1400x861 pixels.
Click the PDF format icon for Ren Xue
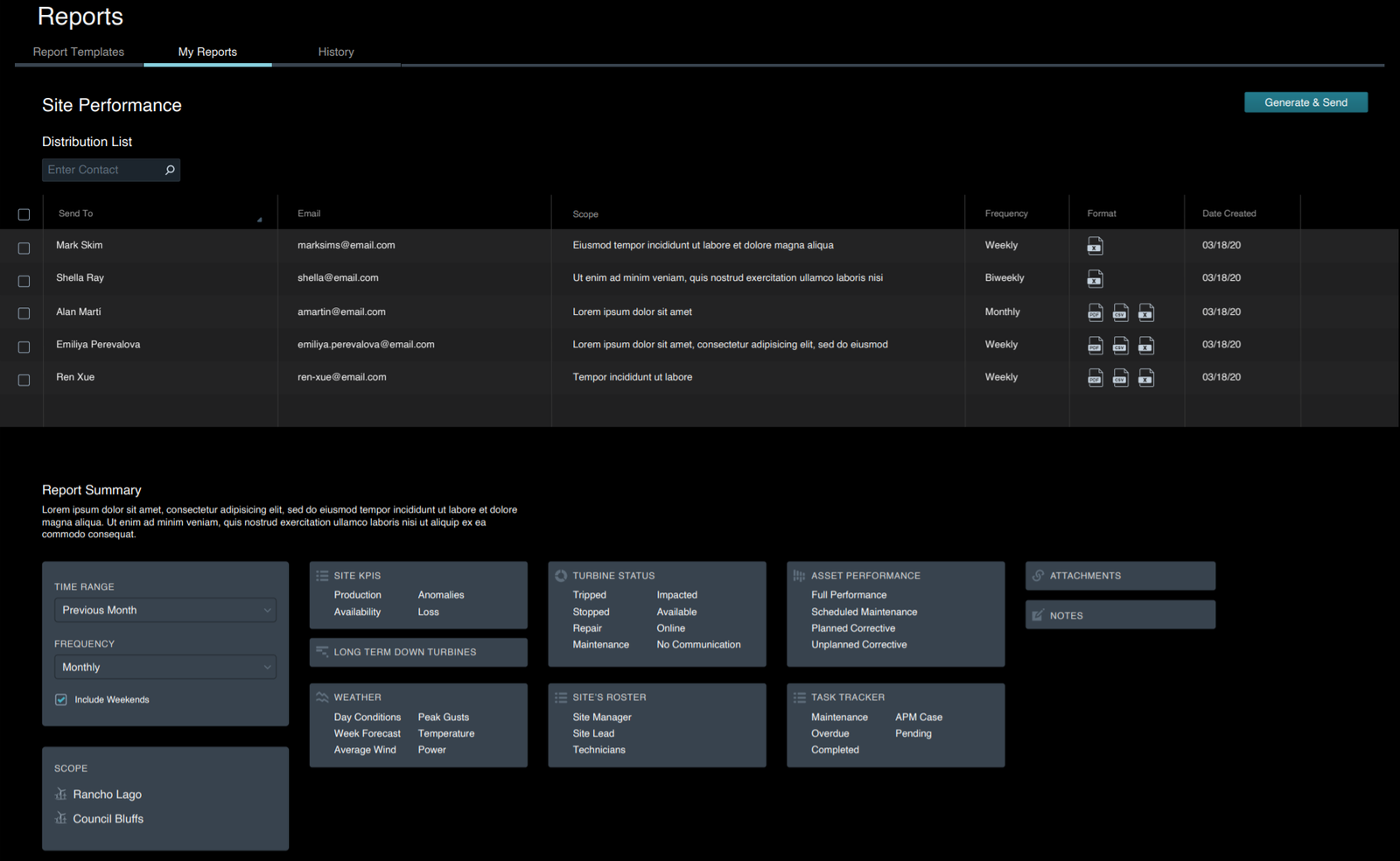pyautogui.click(x=1095, y=378)
